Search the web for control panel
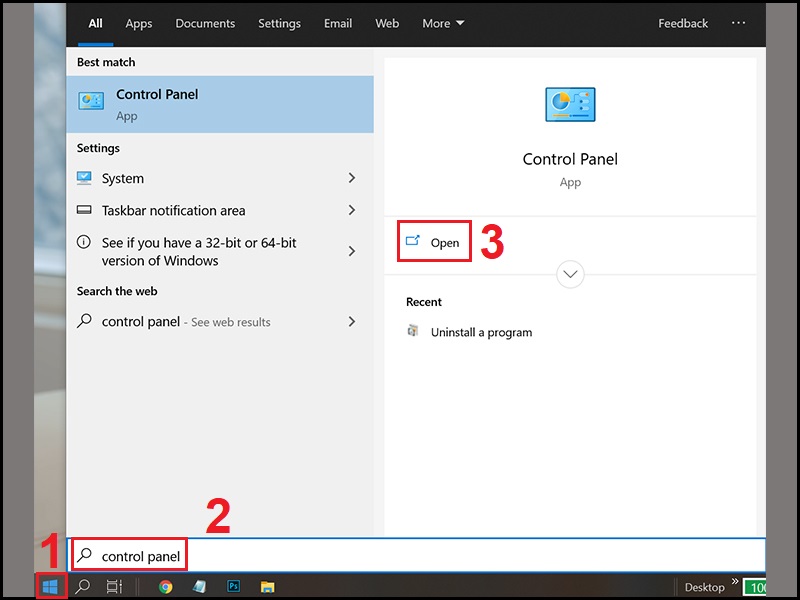 click(220, 321)
